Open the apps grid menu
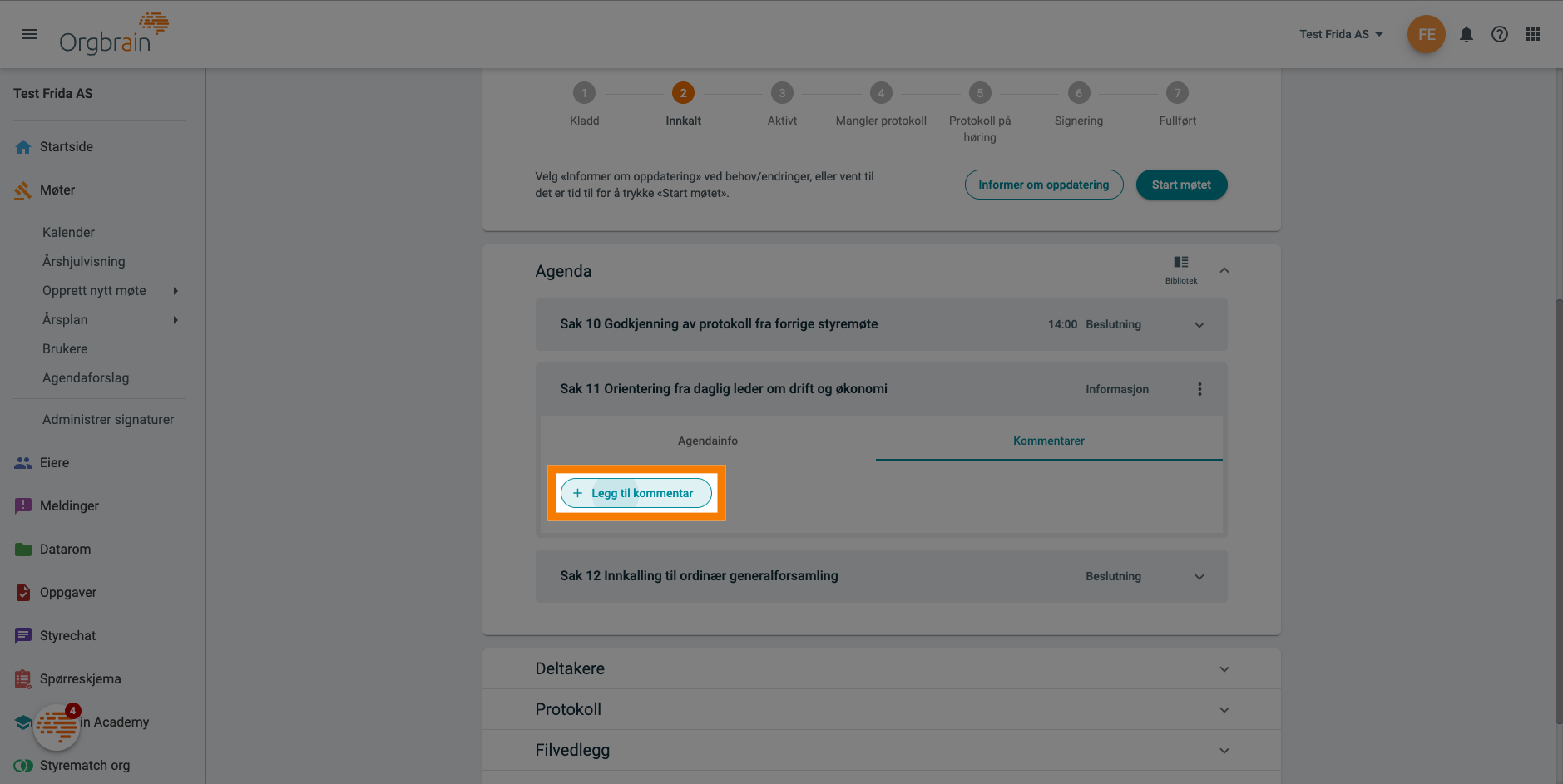Screen dimensions: 1563x784 pos(1533,34)
